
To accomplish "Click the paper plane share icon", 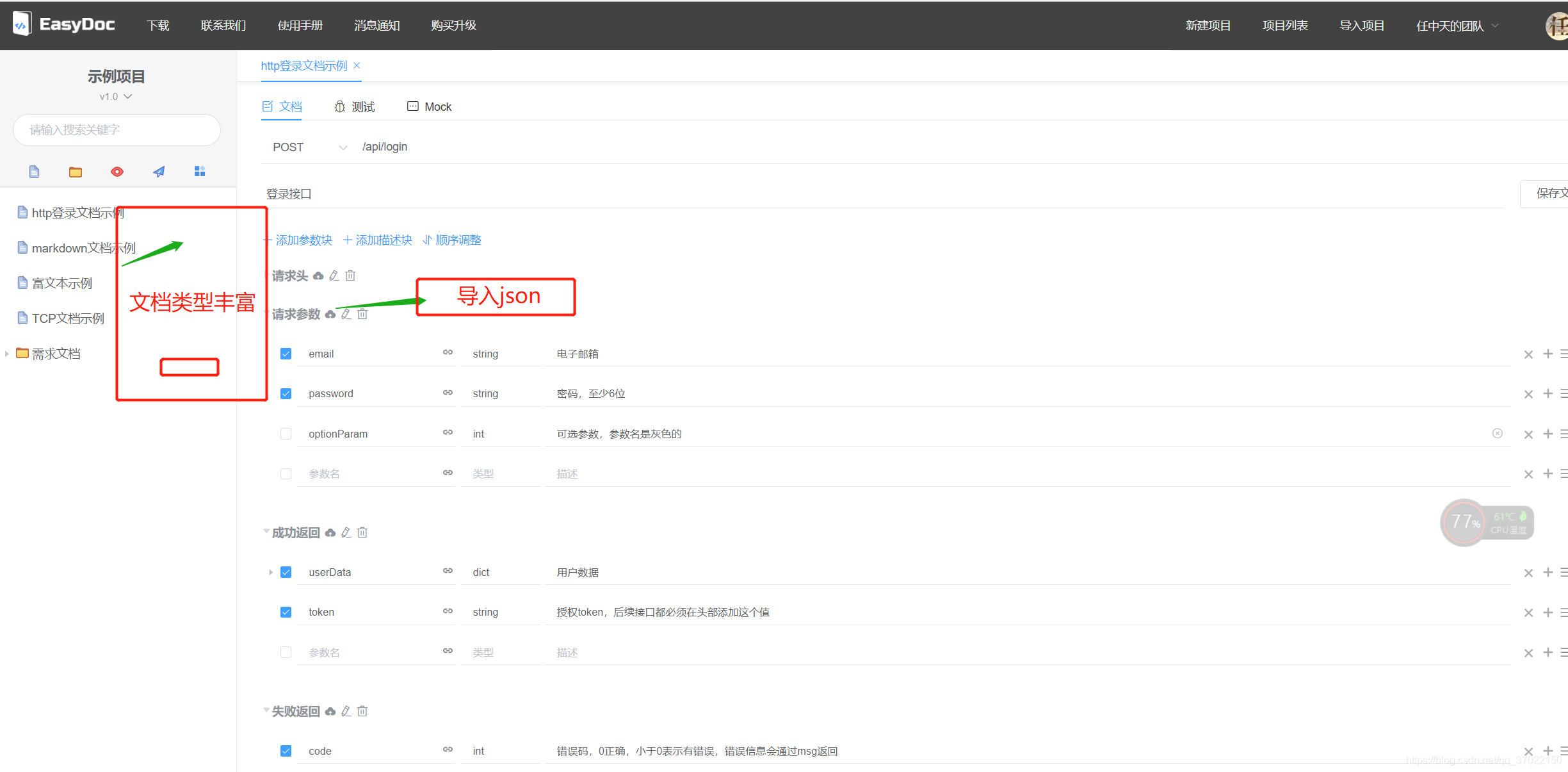I will pyautogui.click(x=159, y=172).
